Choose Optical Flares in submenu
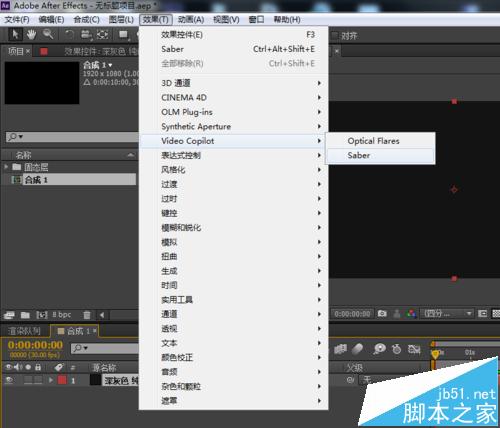Image resolution: width=500 pixels, height=428 pixels. [380, 141]
